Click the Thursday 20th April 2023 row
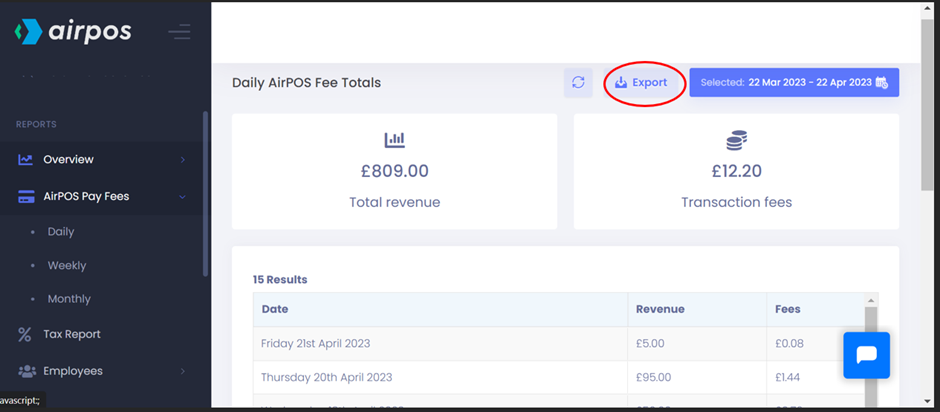 (x=559, y=377)
